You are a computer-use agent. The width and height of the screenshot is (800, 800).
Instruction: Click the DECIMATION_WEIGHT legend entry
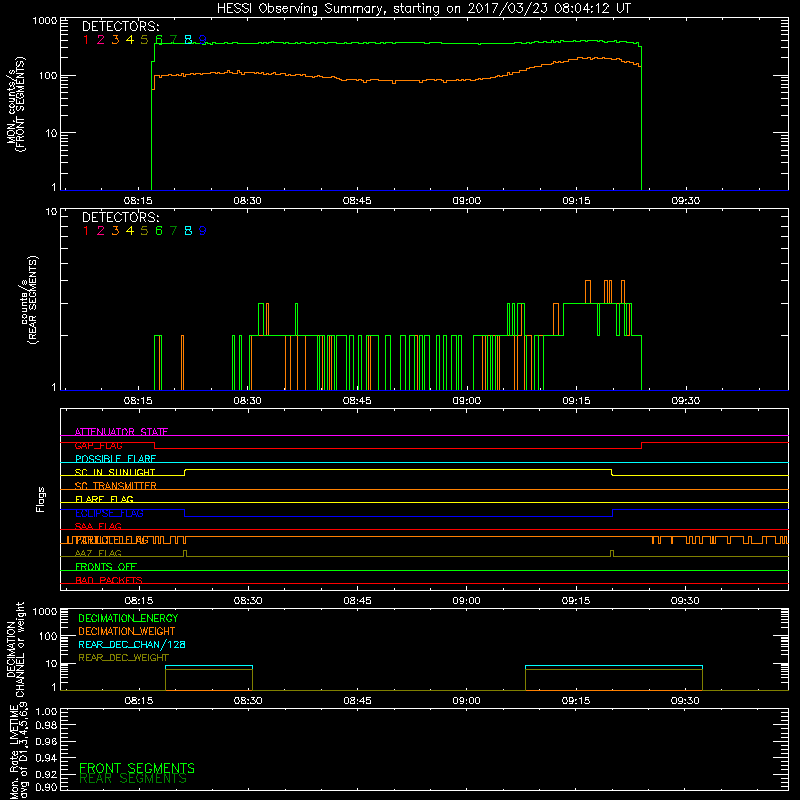point(127,632)
